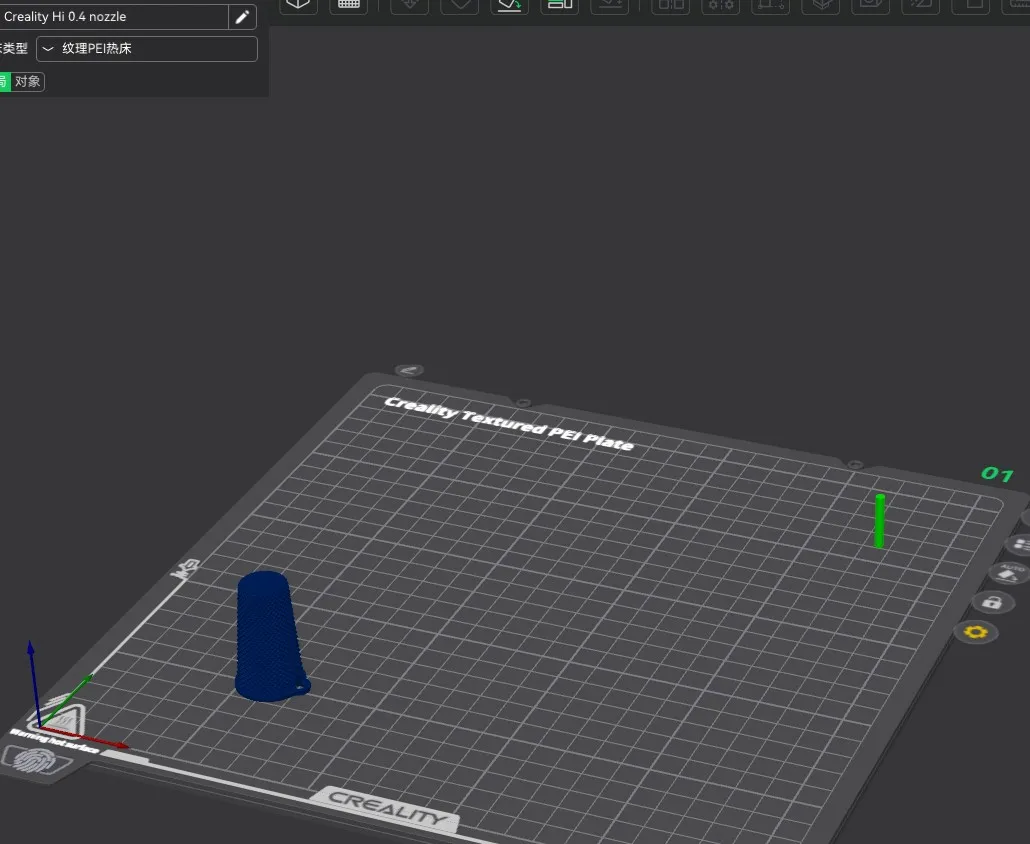Switch to the 对象 tab
1030x844 pixels.
click(x=28, y=81)
